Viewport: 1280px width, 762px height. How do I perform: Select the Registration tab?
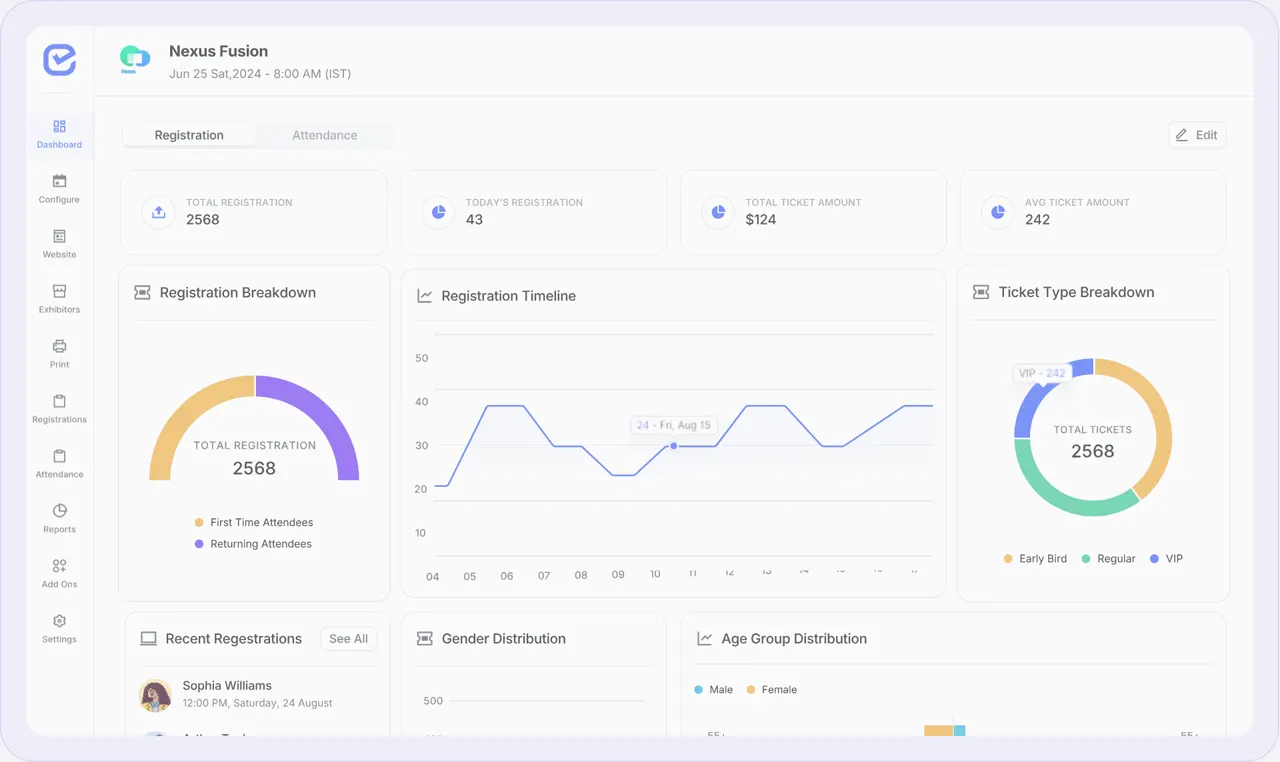[x=189, y=135]
